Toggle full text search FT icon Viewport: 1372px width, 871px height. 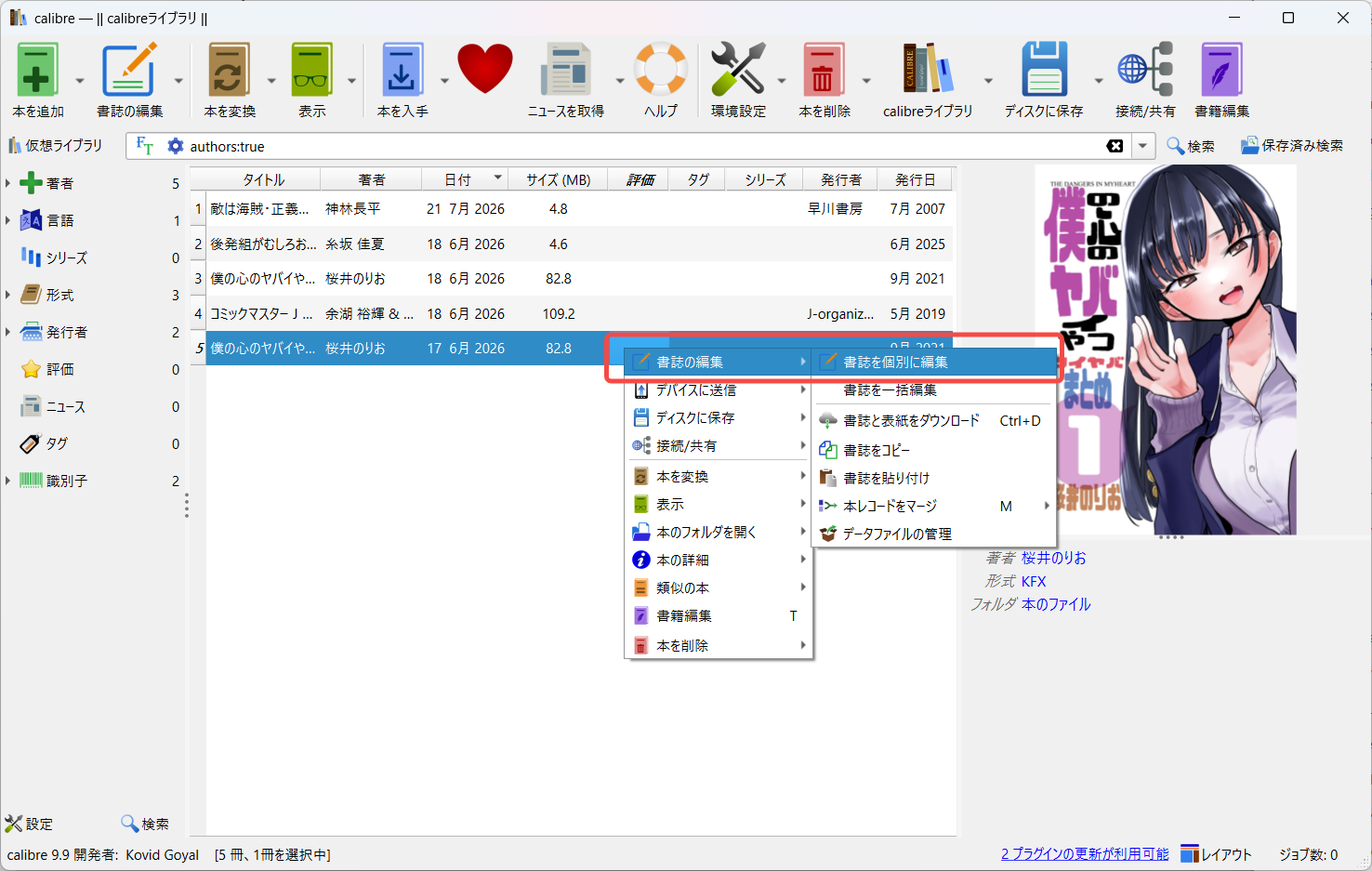[145, 146]
